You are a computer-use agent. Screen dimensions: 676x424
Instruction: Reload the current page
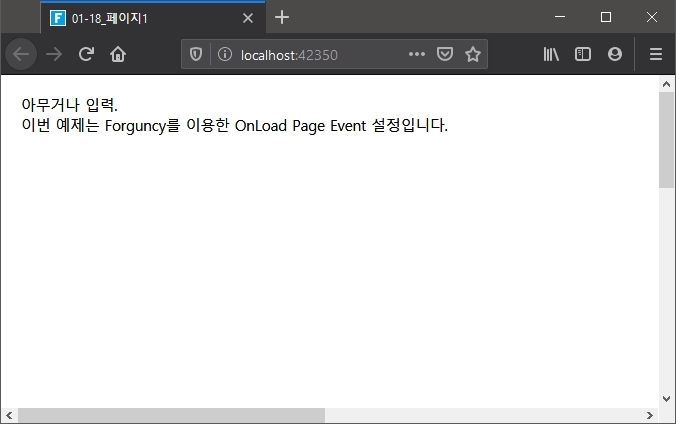[x=86, y=55]
